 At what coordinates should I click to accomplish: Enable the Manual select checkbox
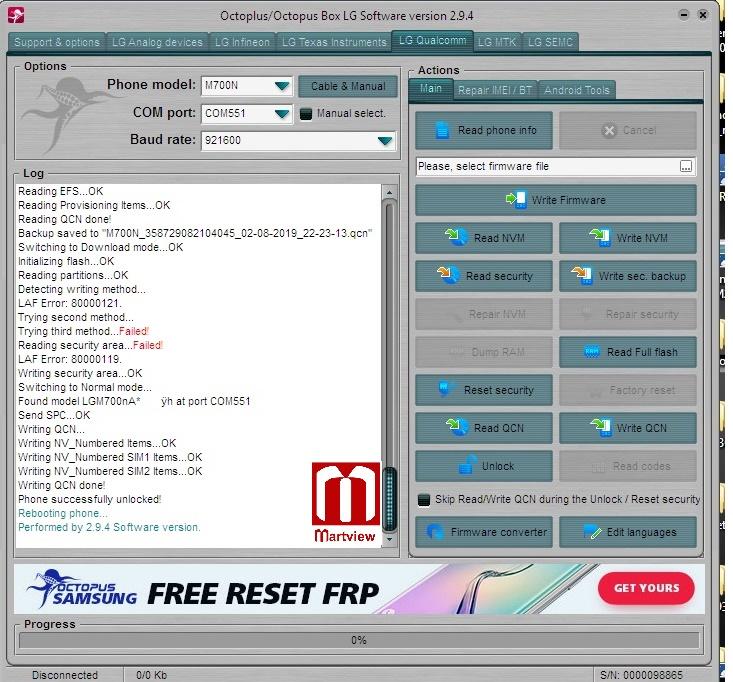[306, 114]
